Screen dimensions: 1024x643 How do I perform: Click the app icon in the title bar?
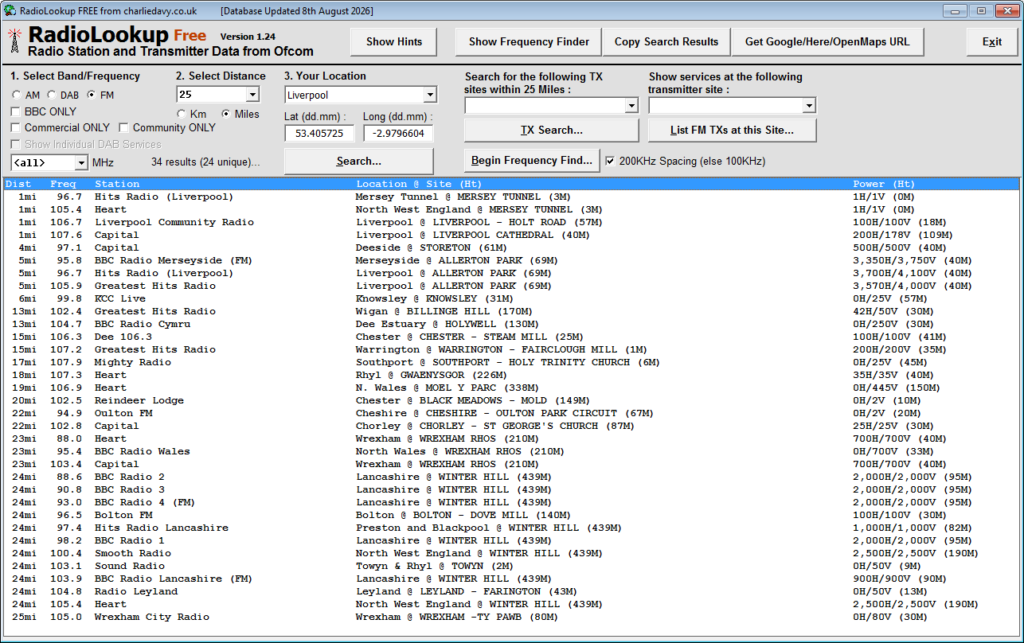pos(10,10)
